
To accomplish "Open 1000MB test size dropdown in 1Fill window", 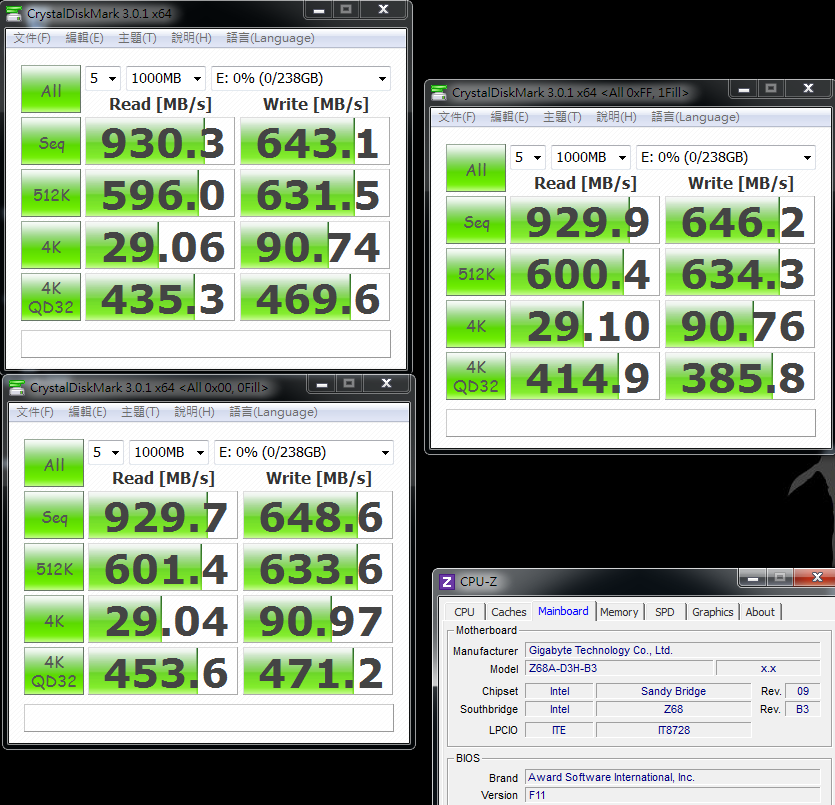I will click(591, 158).
